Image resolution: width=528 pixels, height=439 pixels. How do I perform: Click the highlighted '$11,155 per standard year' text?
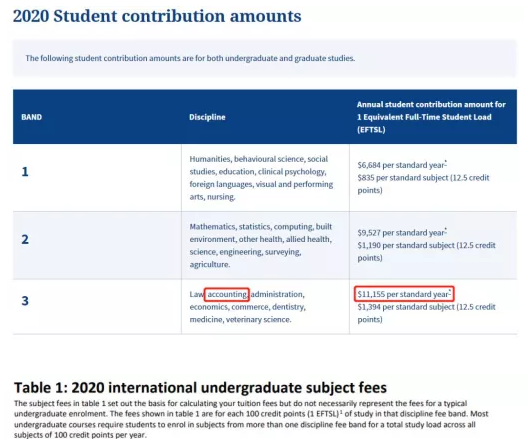(x=404, y=294)
